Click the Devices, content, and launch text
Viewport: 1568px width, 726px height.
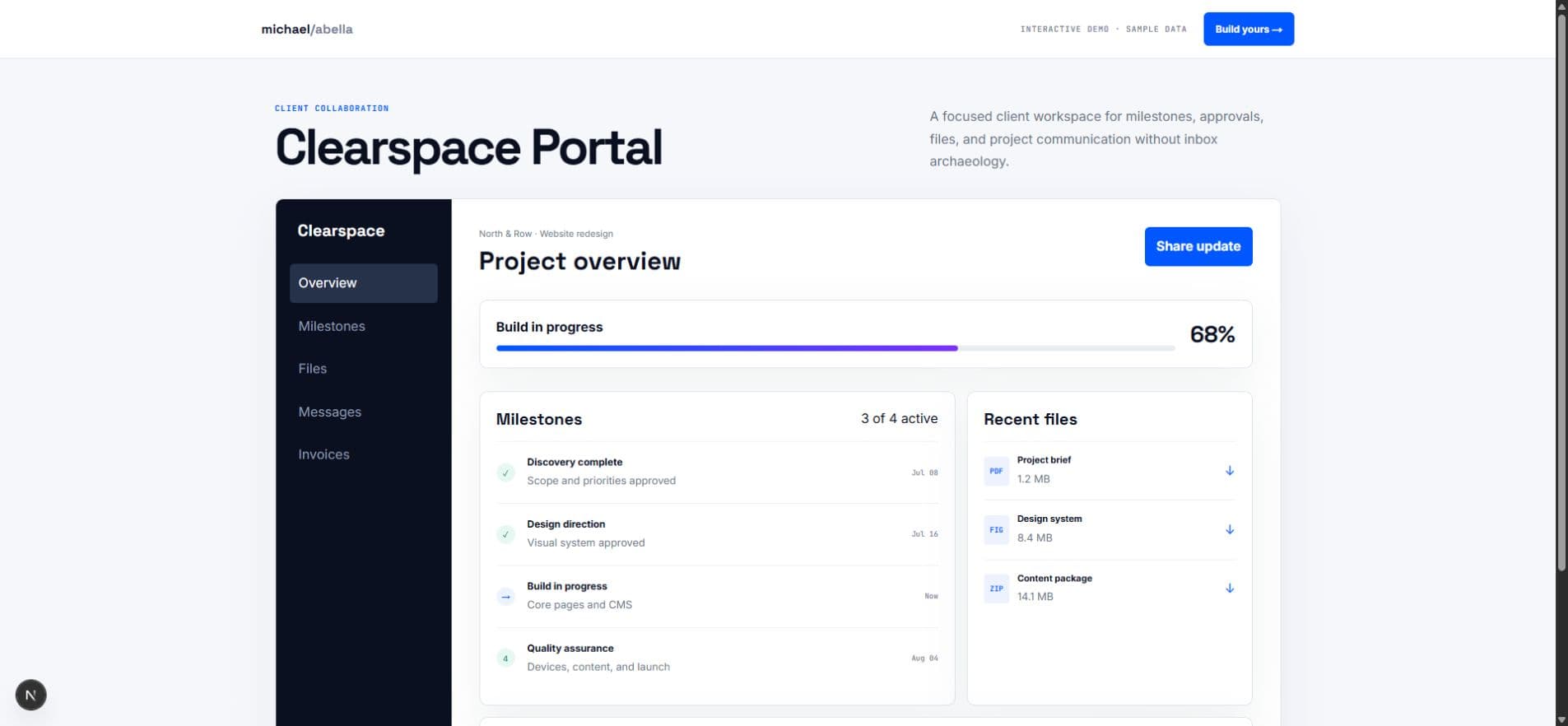pos(598,667)
